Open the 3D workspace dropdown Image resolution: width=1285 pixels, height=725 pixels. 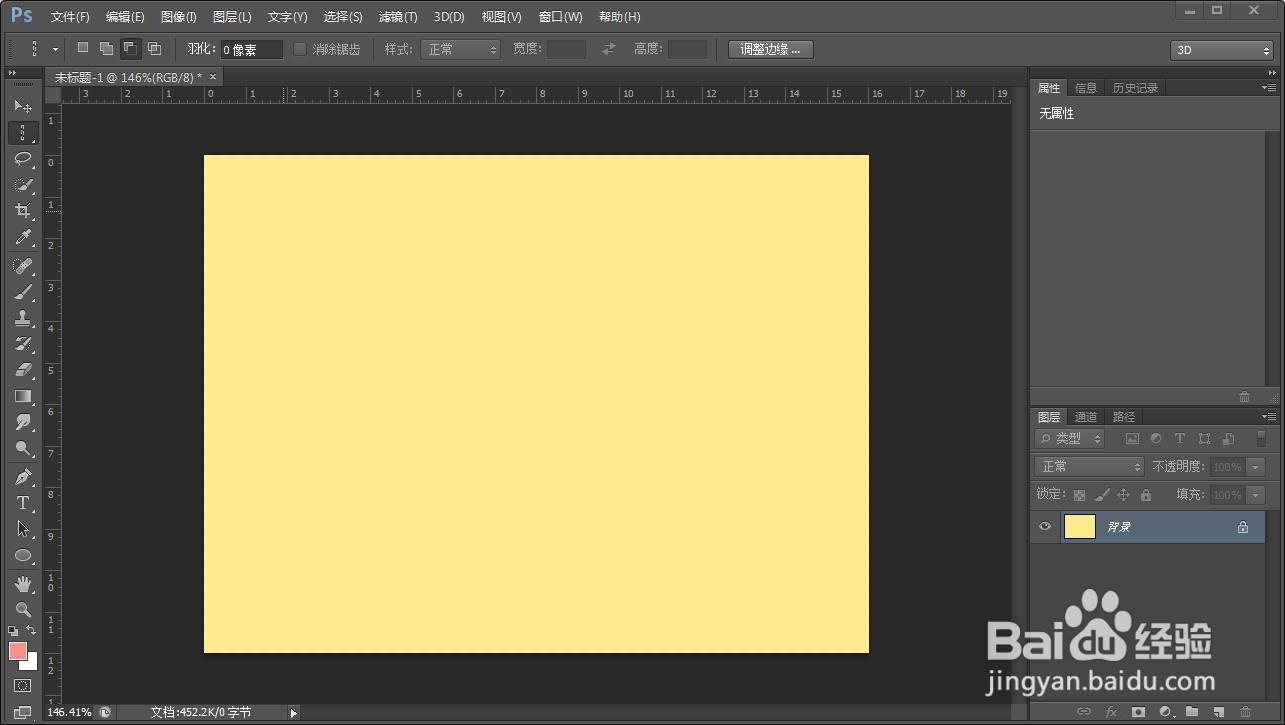coord(1221,50)
